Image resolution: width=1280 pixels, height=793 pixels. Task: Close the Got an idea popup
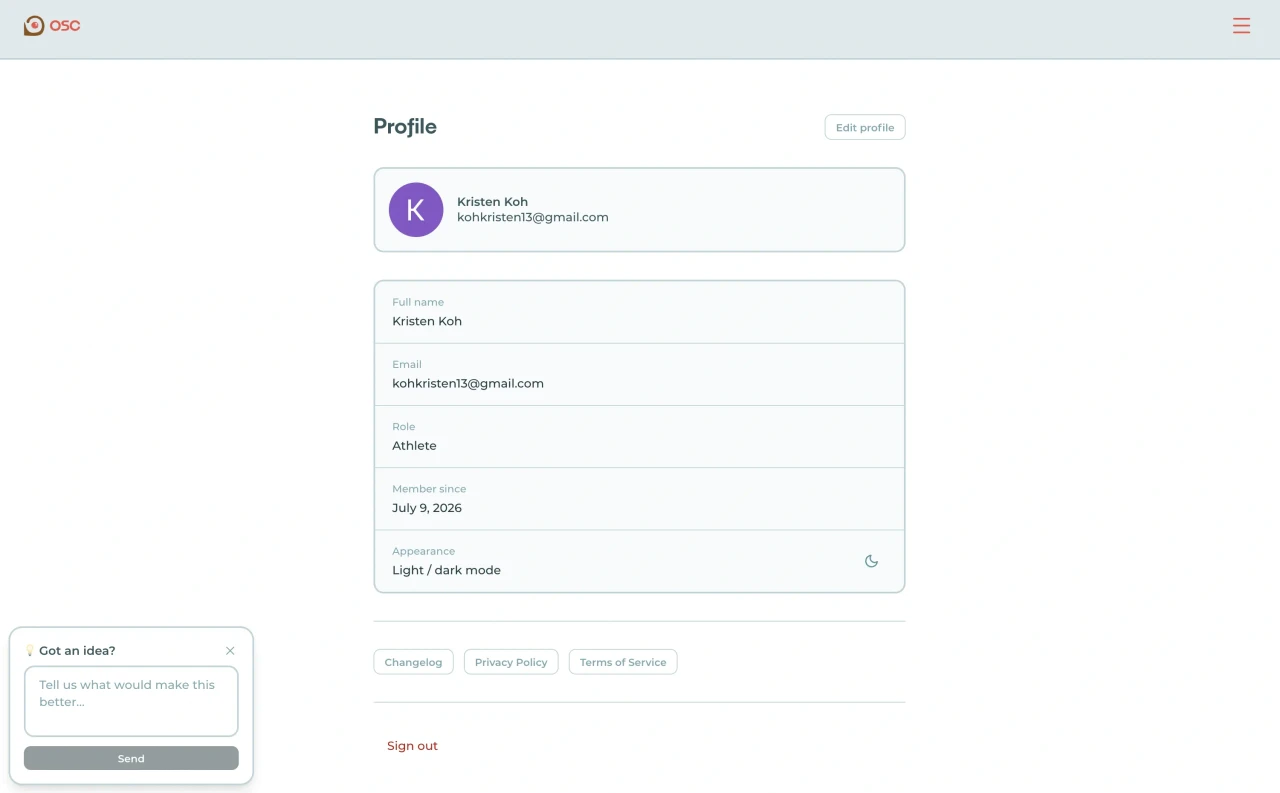[230, 651]
